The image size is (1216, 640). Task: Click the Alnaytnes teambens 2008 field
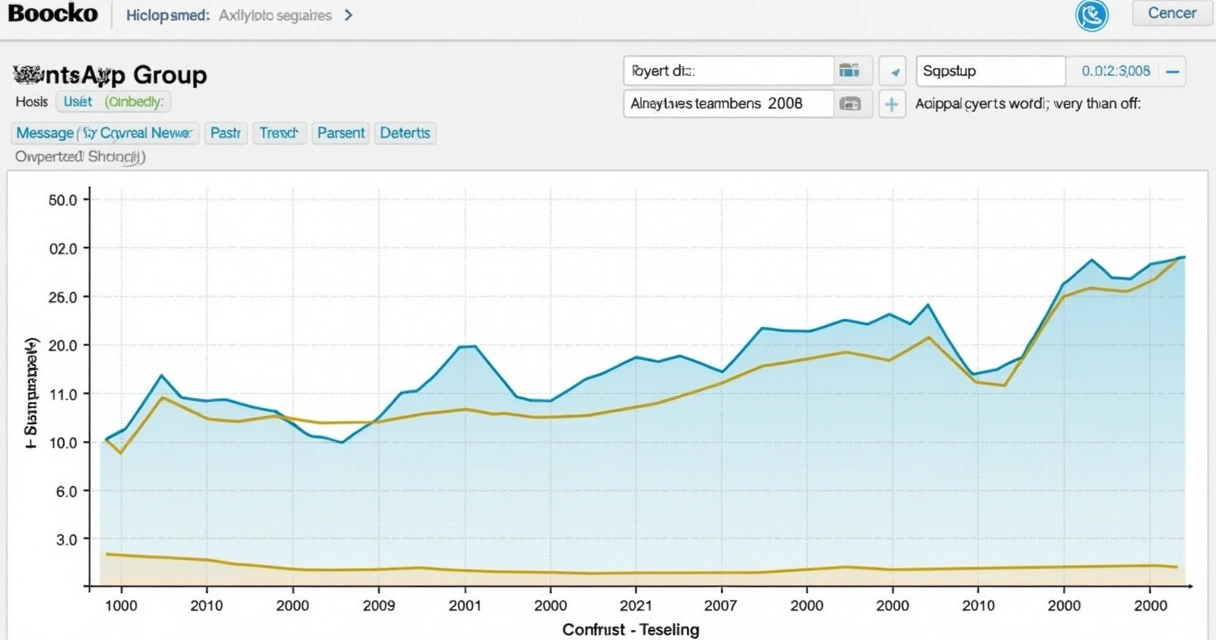pyautogui.click(x=728, y=103)
